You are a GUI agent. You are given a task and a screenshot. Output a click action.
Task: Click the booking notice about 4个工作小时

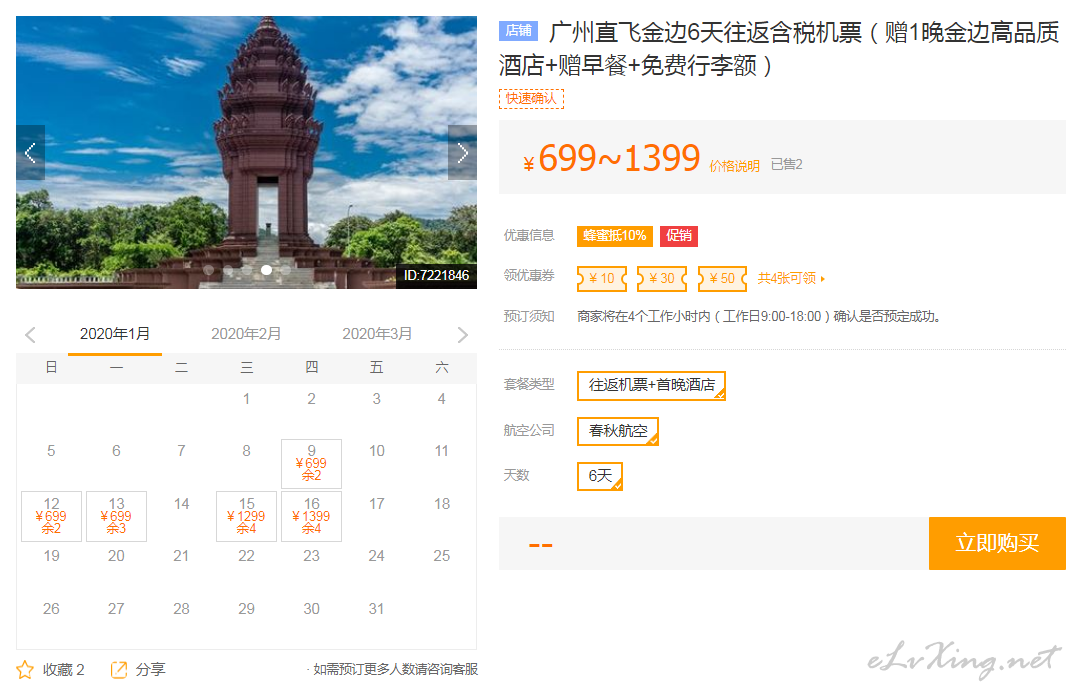click(x=759, y=316)
